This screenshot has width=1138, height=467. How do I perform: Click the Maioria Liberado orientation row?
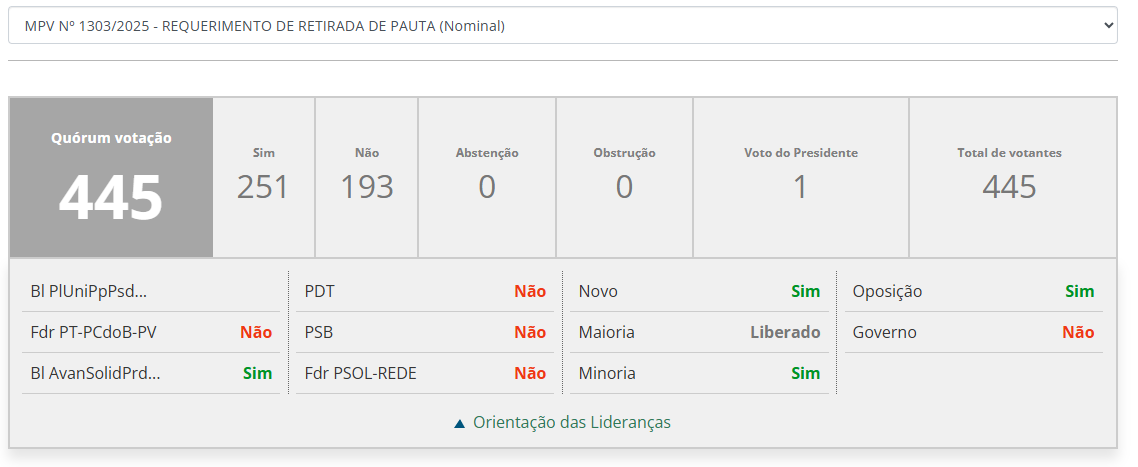[x=699, y=333]
